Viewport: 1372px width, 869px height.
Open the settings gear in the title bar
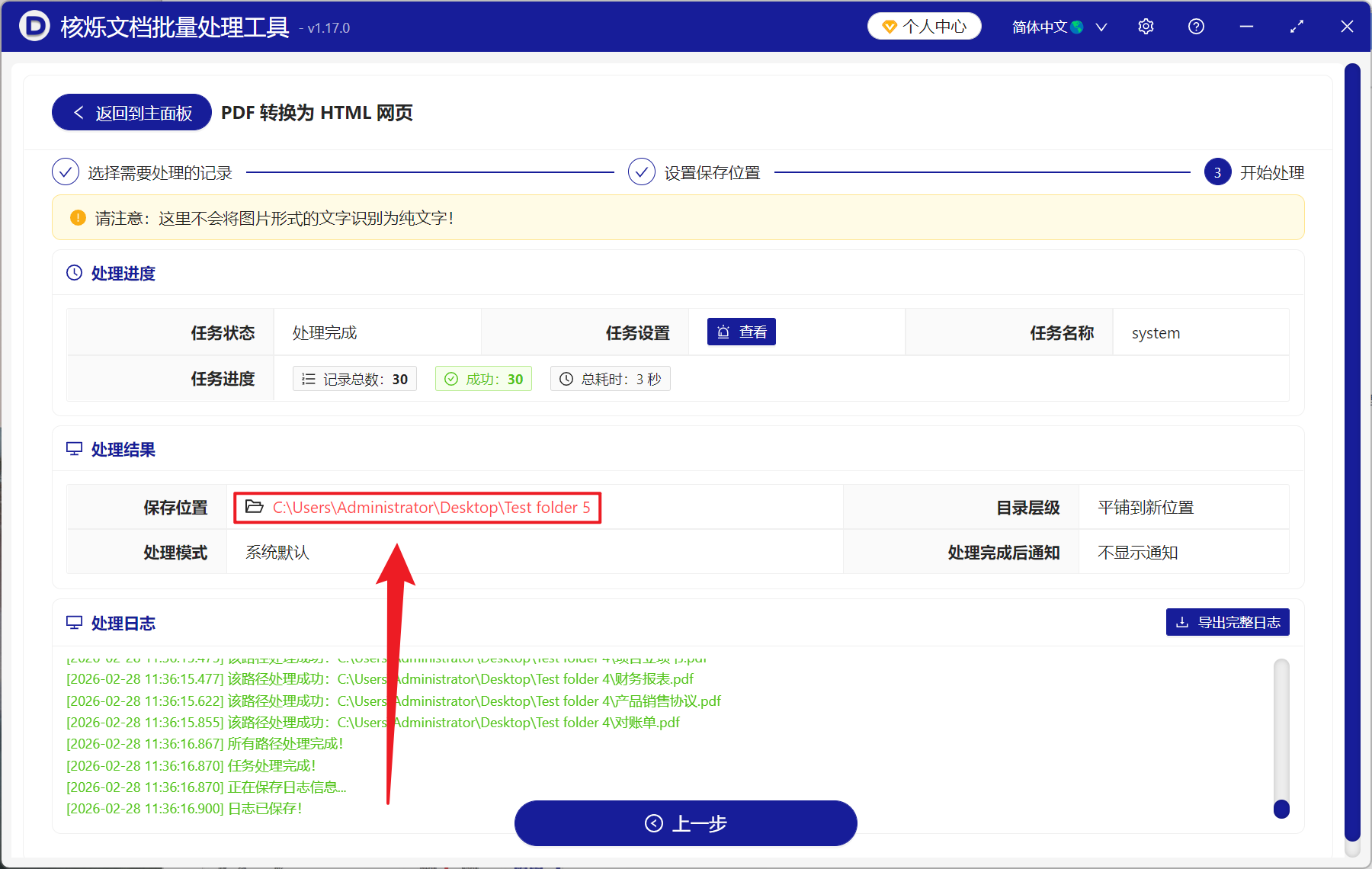pyautogui.click(x=1146, y=26)
